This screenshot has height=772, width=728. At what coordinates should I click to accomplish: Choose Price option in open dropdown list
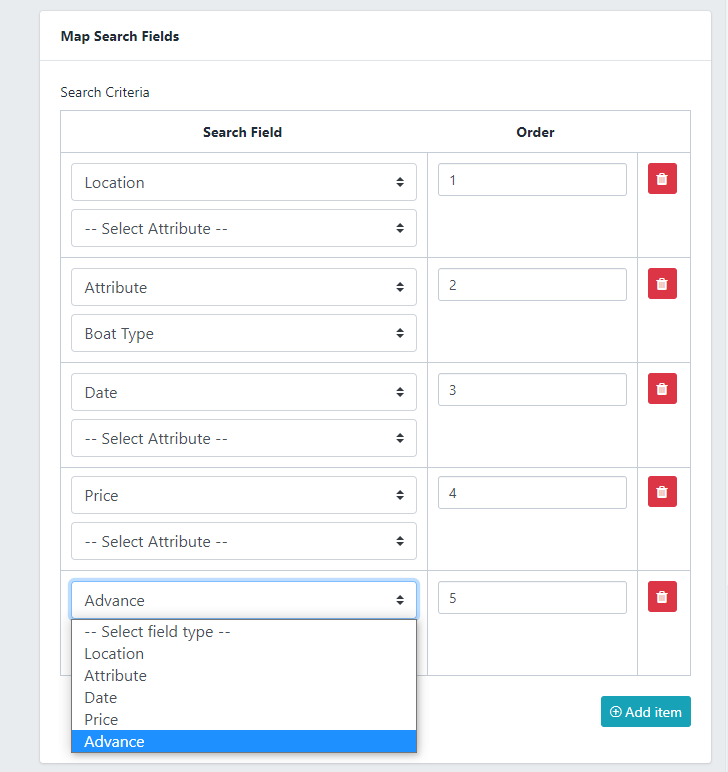[x=101, y=720]
